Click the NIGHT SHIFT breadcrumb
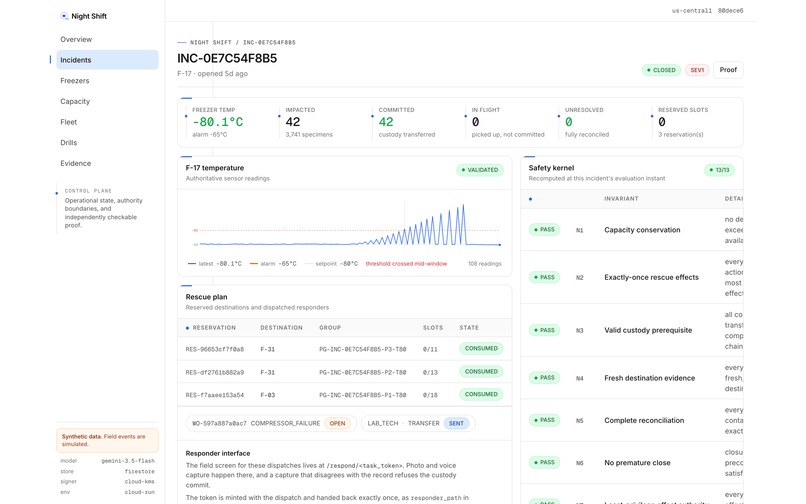Image resolution: width=806 pixels, height=504 pixels. 211,42
